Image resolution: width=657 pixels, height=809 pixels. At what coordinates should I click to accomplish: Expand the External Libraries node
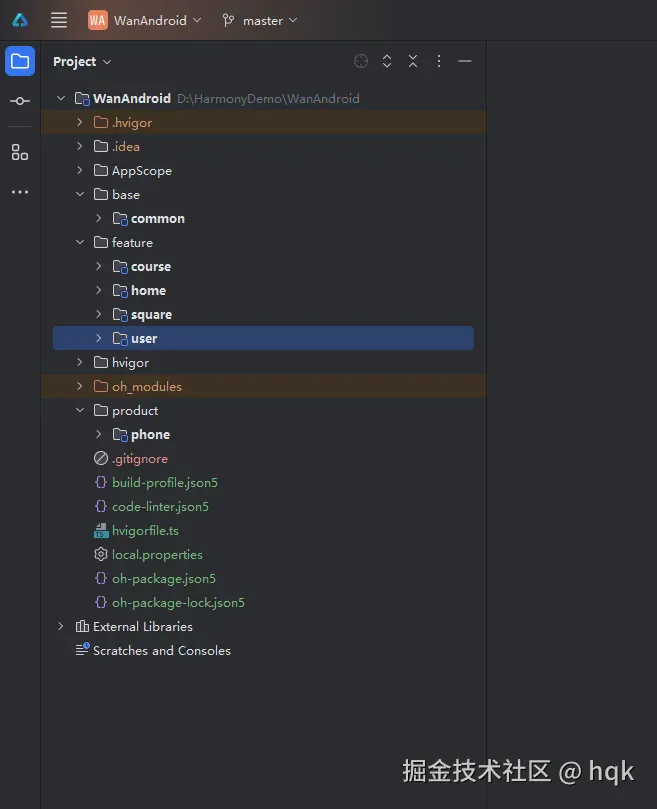(x=61, y=626)
